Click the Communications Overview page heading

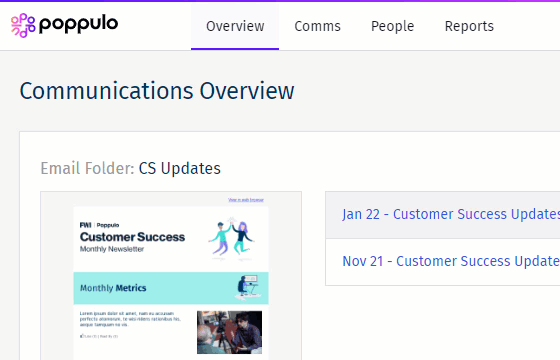tap(157, 91)
